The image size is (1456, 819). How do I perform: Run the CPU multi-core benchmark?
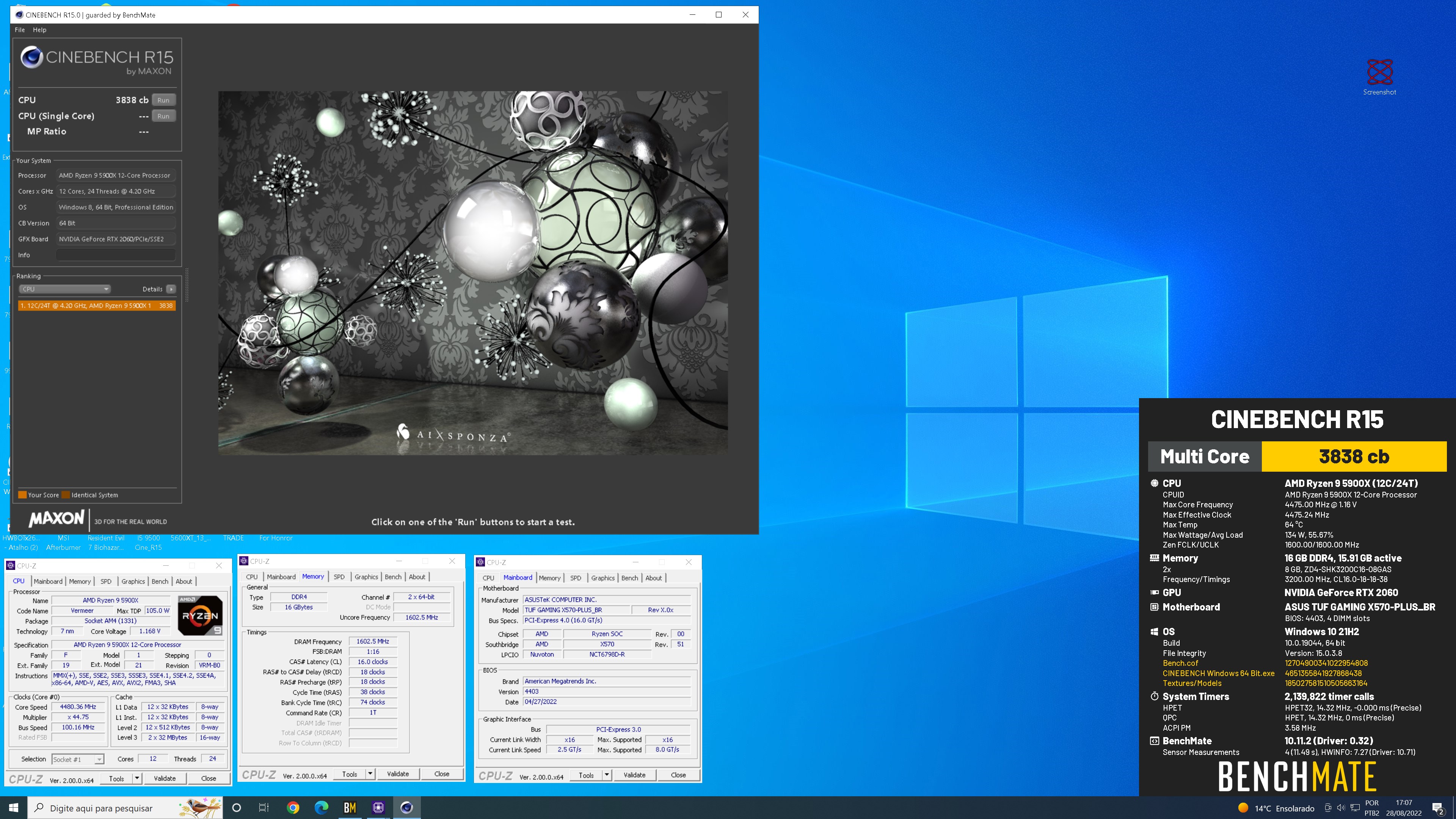pos(163,100)
